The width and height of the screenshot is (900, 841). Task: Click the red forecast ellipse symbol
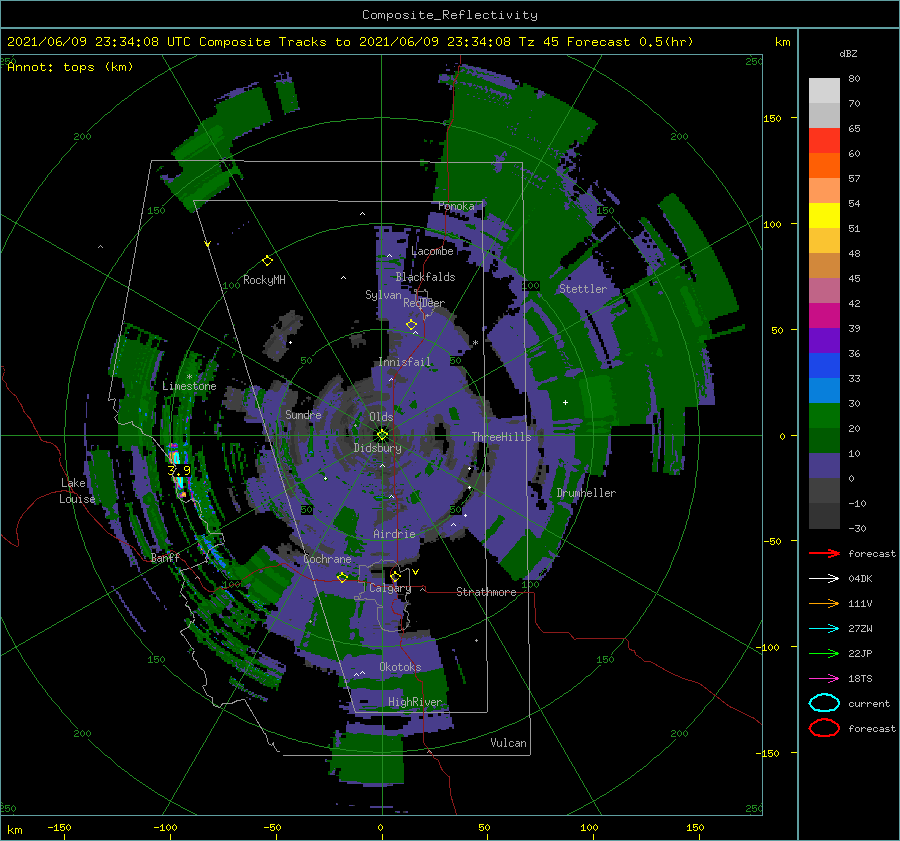coord(824,728)
